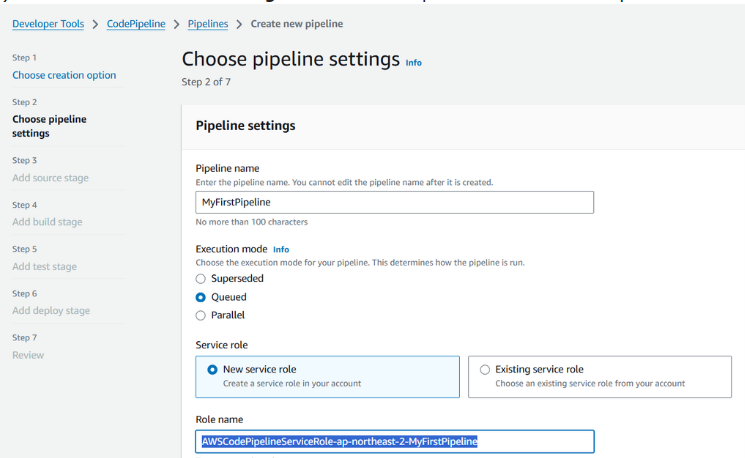Click the 'Step 2 of 7' text

[x=206, y=82]
